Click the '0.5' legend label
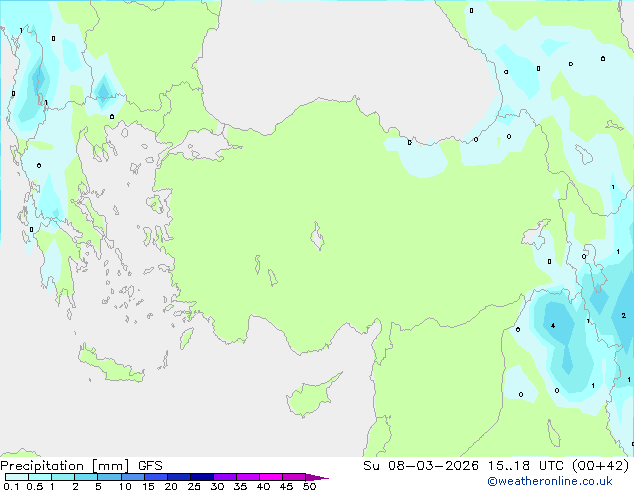 35,486
